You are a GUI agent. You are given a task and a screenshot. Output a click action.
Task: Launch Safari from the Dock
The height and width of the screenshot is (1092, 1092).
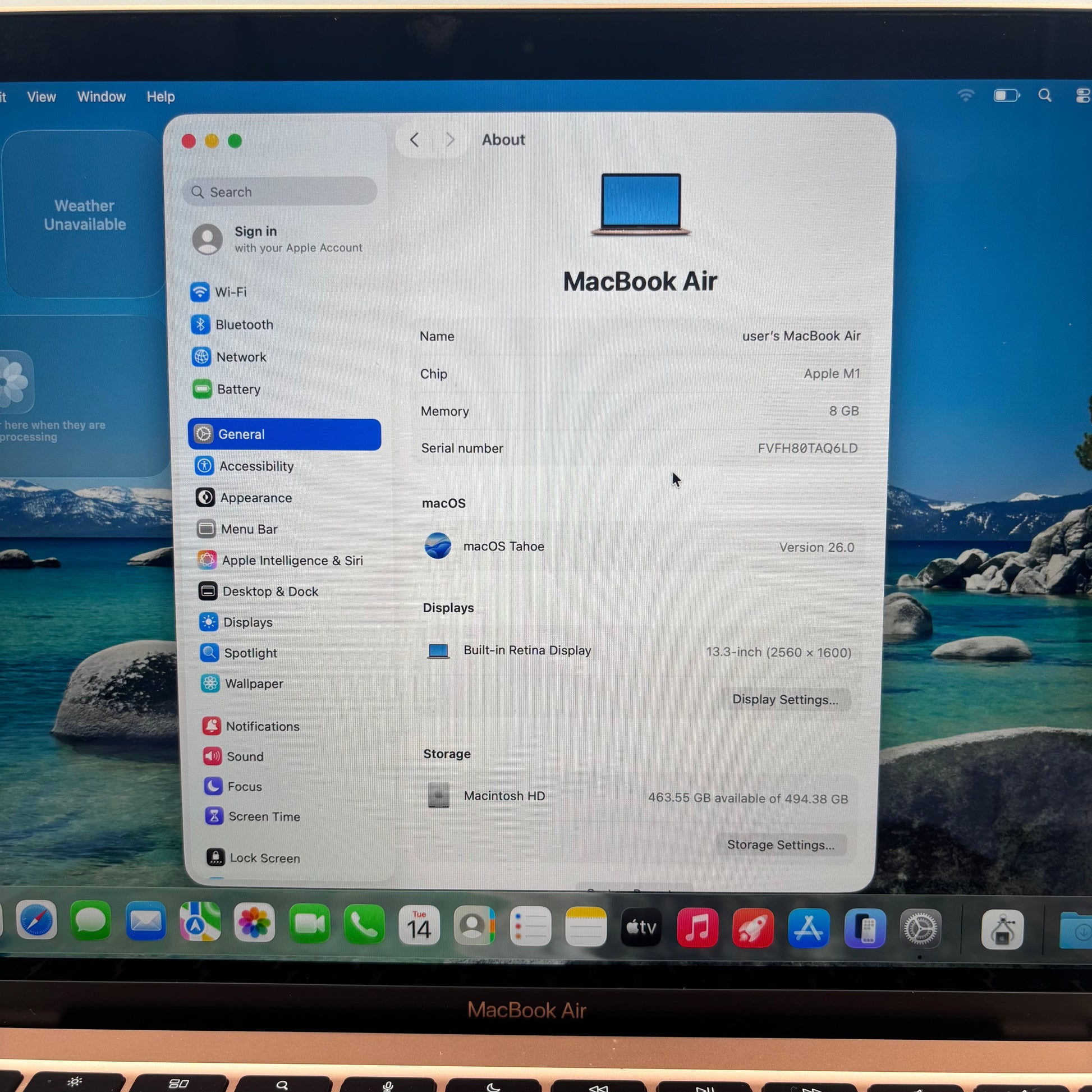[36, 921]
